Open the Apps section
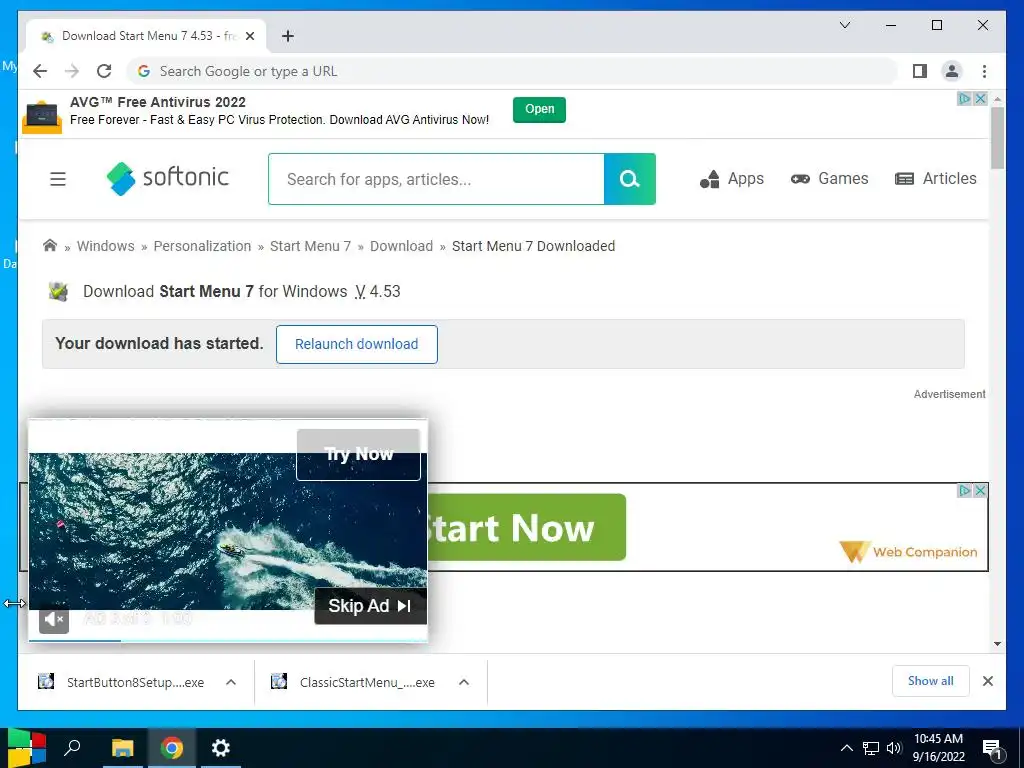The width and height of the screenshot is (1024, 768). coord(731,179)
